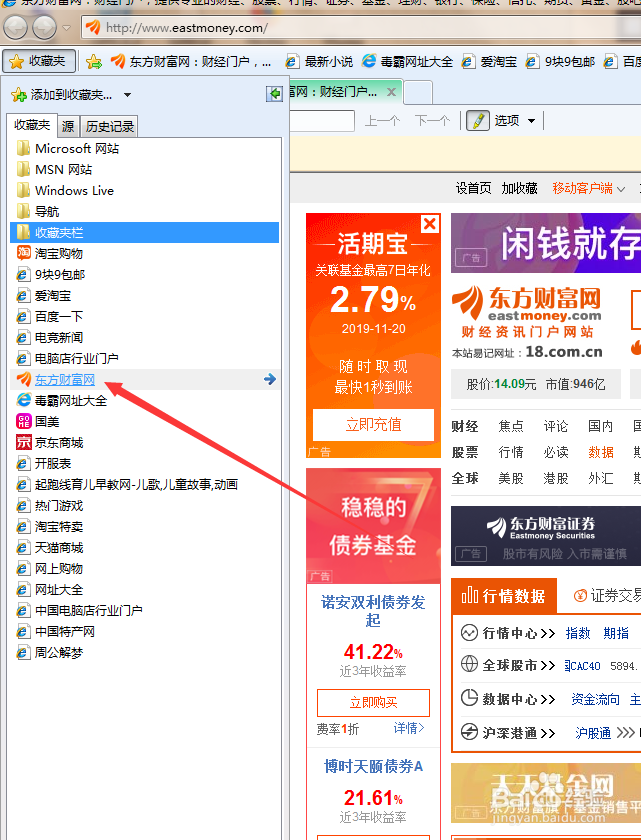Open 东方财富网 link in favorites bar
This screenshot has height=840, width=641.
191,62
